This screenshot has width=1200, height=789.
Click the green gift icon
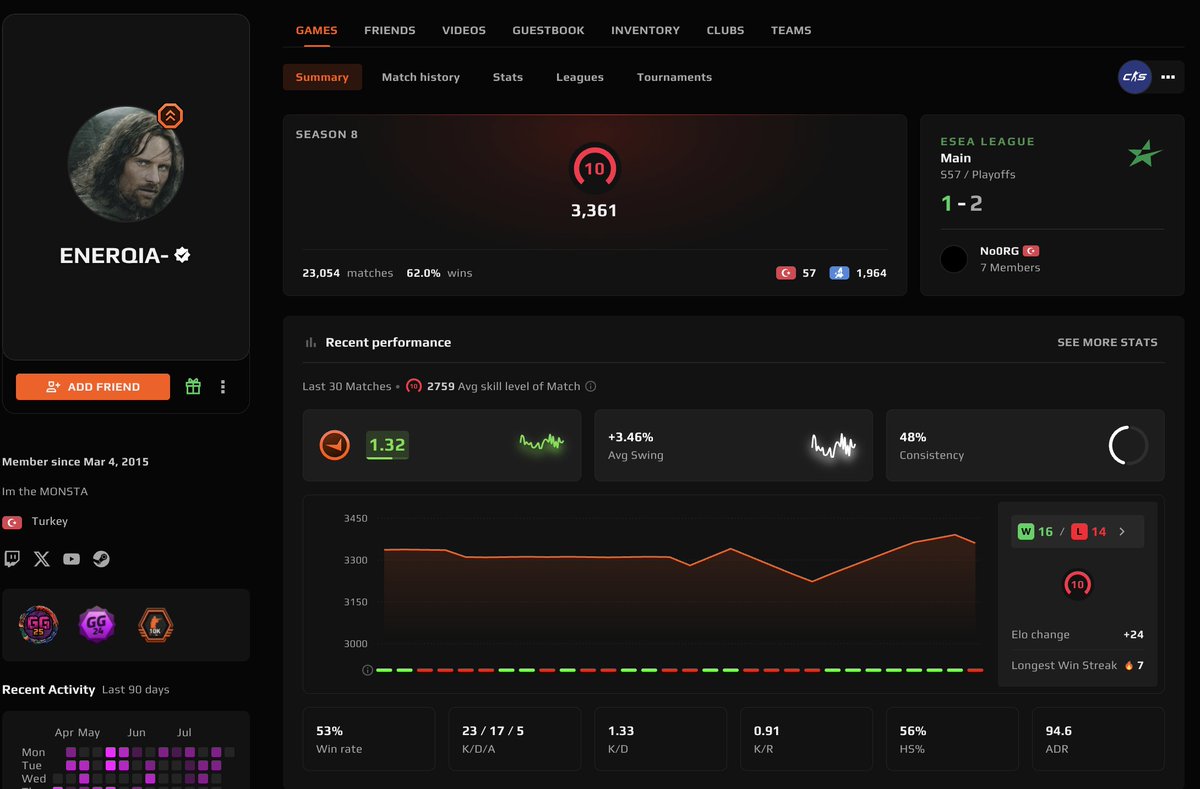coord(193,387)
